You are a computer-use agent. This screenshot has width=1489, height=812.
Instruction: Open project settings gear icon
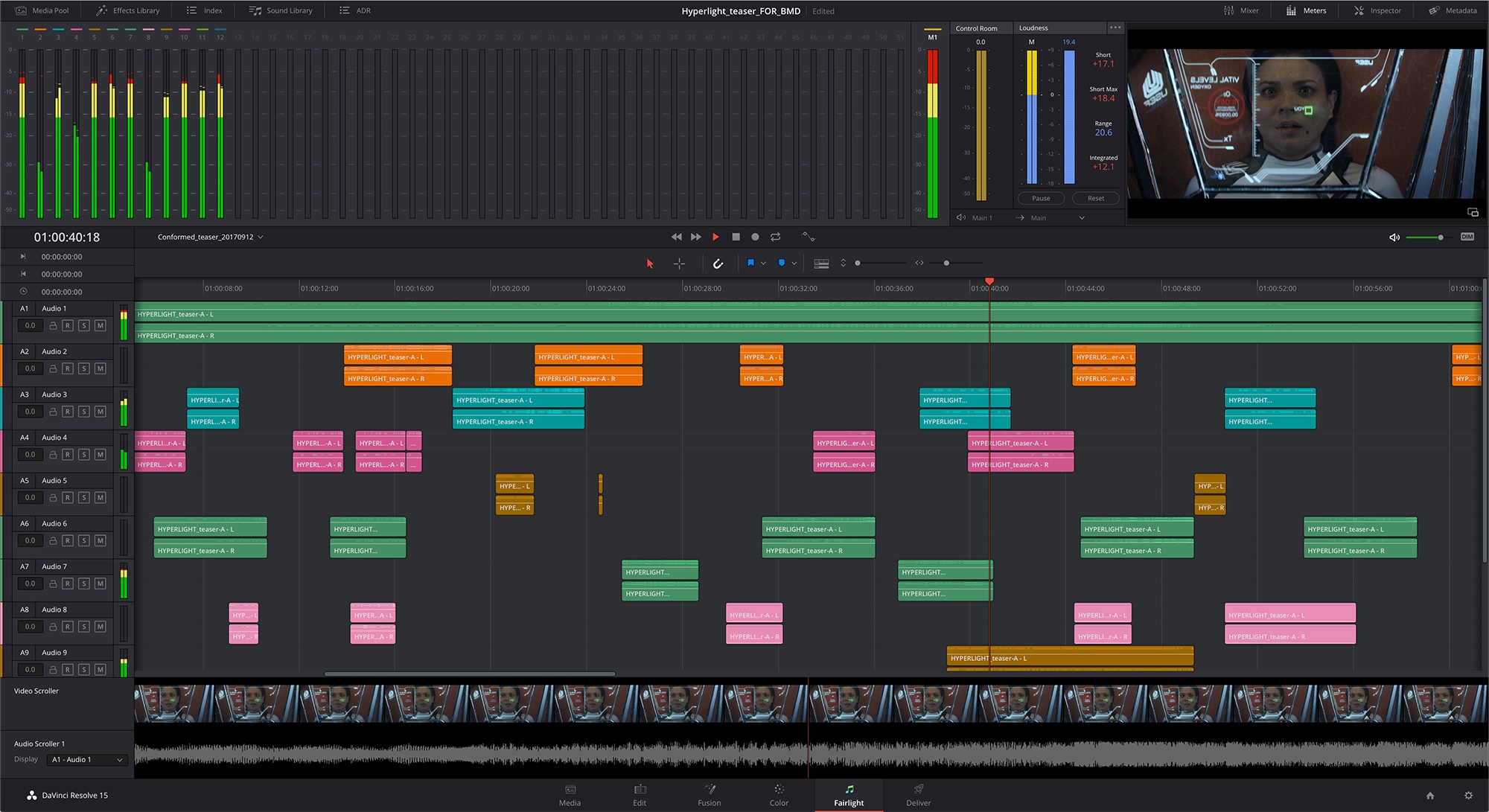(x=1468, y=795)
